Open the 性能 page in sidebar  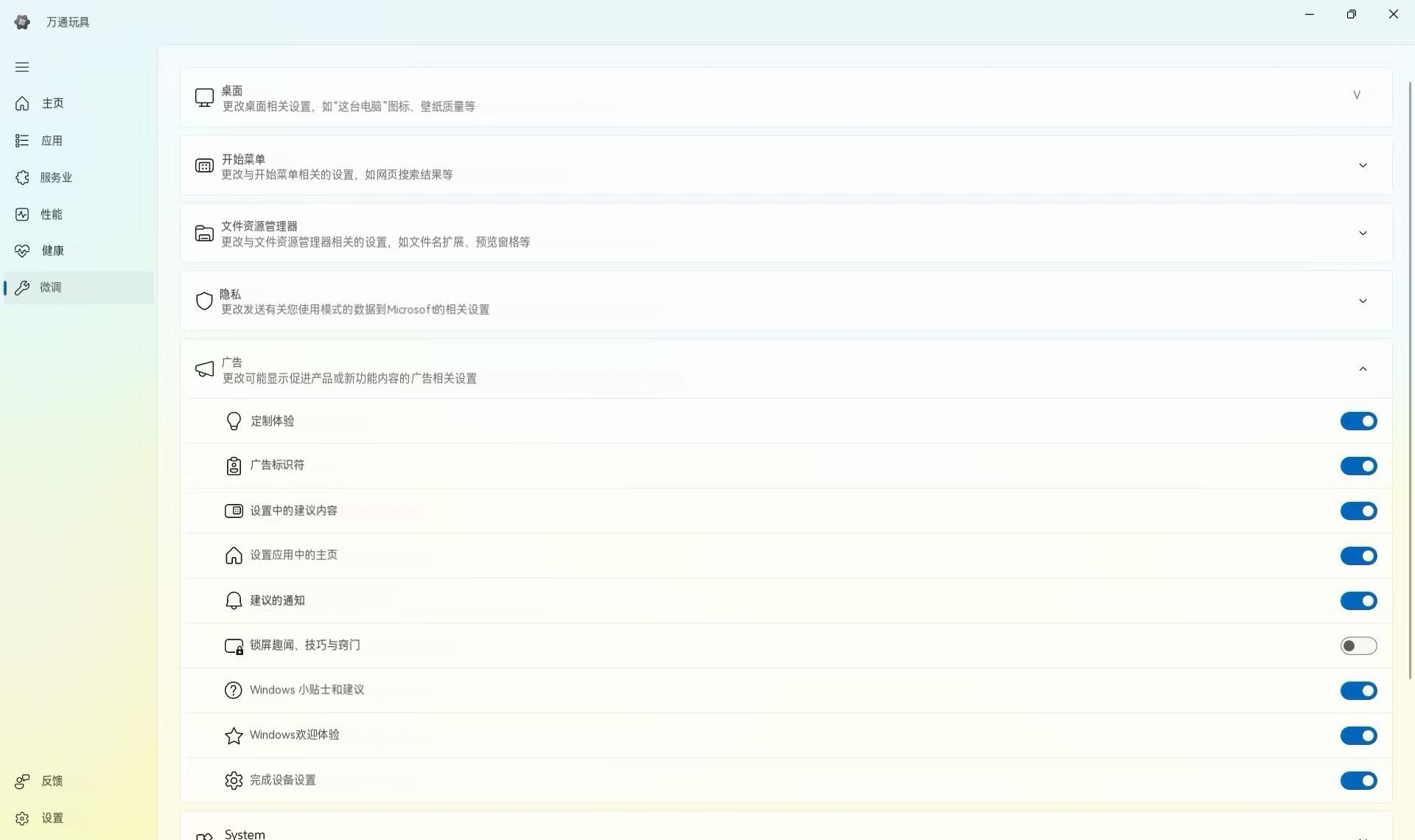pos(52,214)
